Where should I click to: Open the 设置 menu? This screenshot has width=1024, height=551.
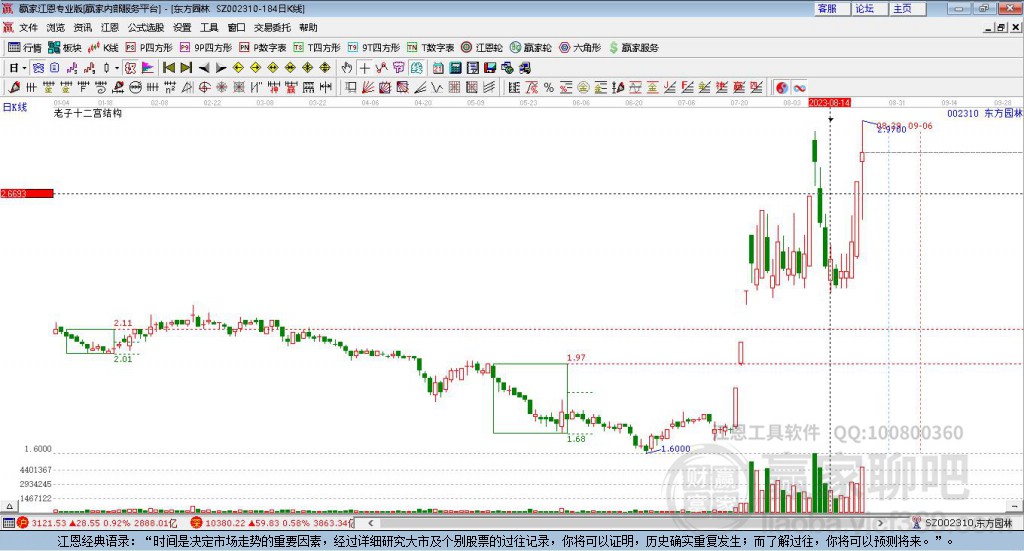182,27
